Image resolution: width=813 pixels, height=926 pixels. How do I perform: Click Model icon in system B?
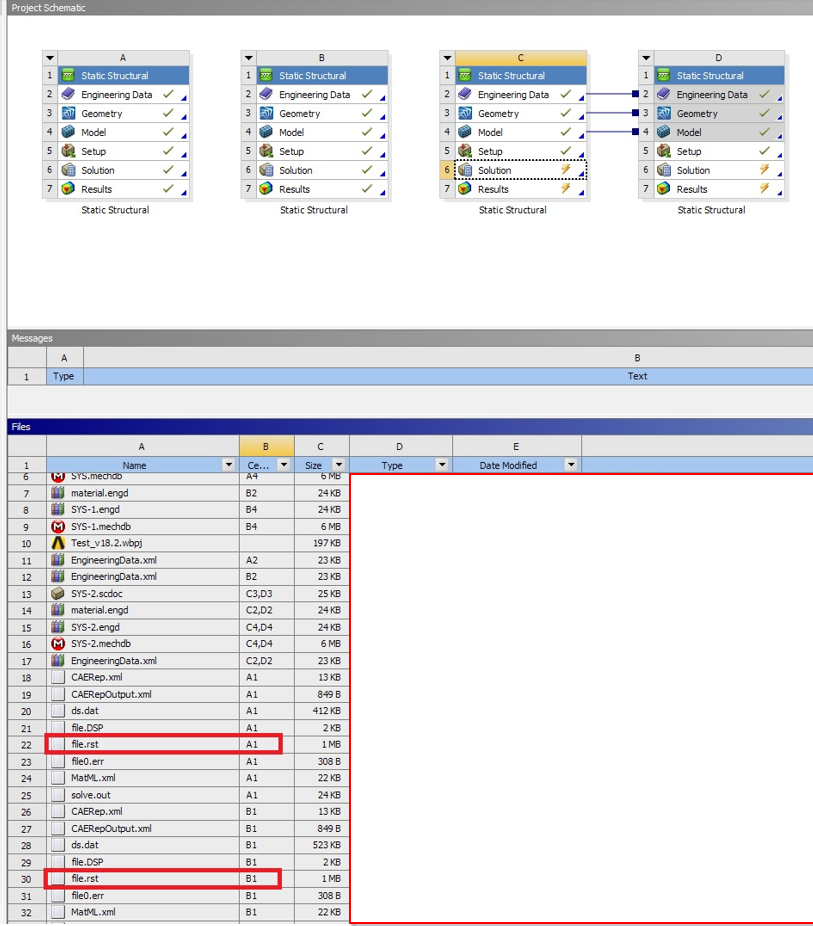click(x=266, y=132)
